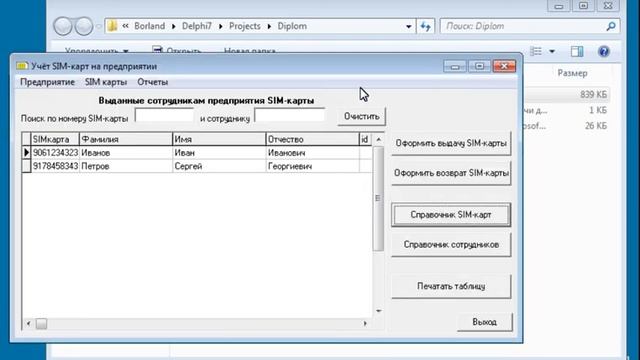640x360 pixels.
Task: Minimize the Учёт SIM-карт window
Action: tap(455, 66)
